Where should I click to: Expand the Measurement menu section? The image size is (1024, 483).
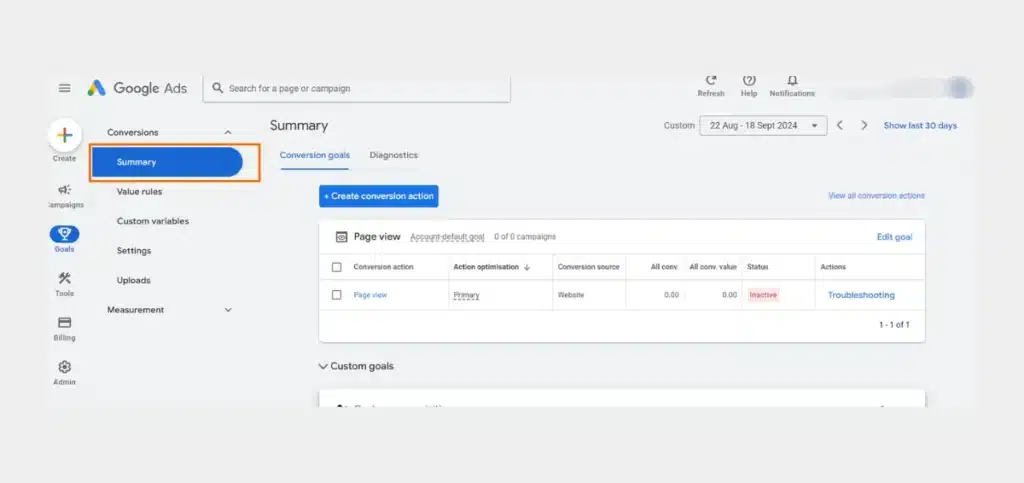[228, 310]
